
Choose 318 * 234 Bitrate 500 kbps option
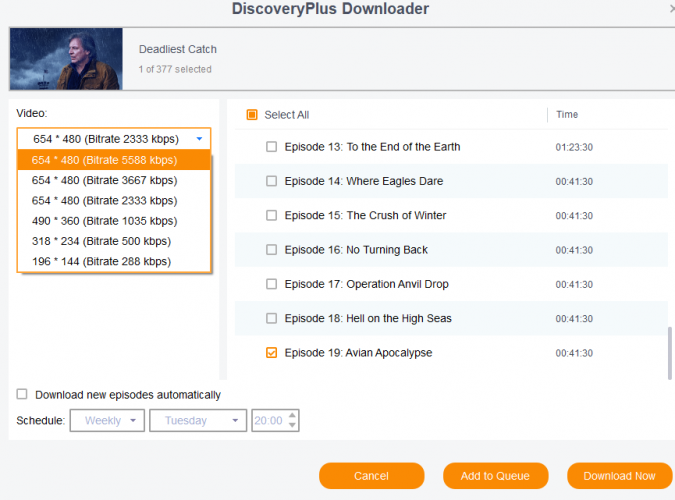click(x=114, y=241)
